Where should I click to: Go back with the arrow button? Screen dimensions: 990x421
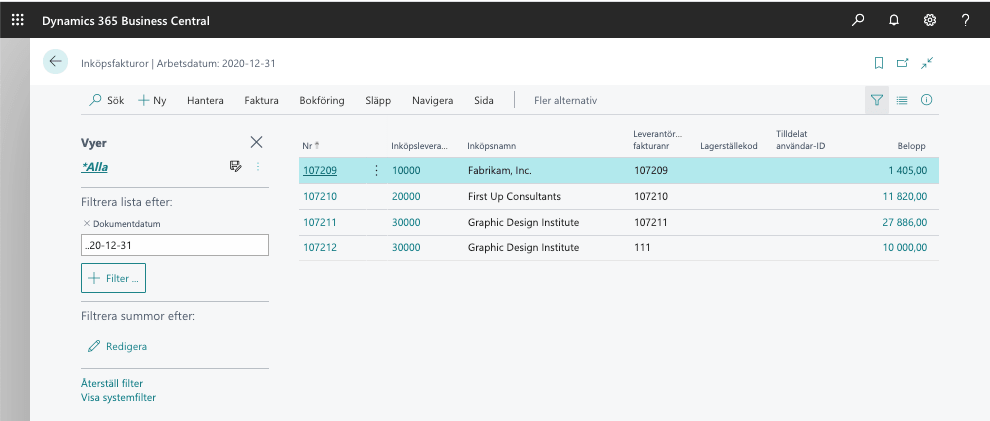coord(56,61)
